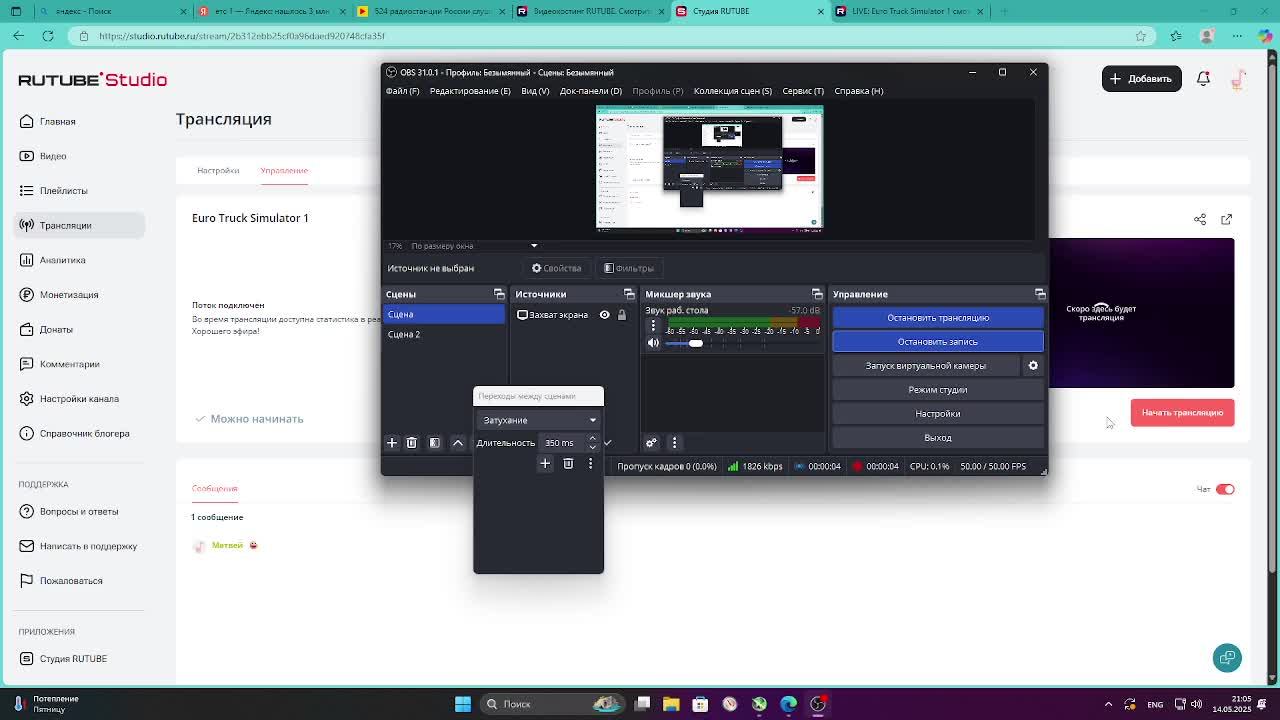Open the Редактирование menu in OBS
The height and width of the screenshot is (720, 1280).
470,91
